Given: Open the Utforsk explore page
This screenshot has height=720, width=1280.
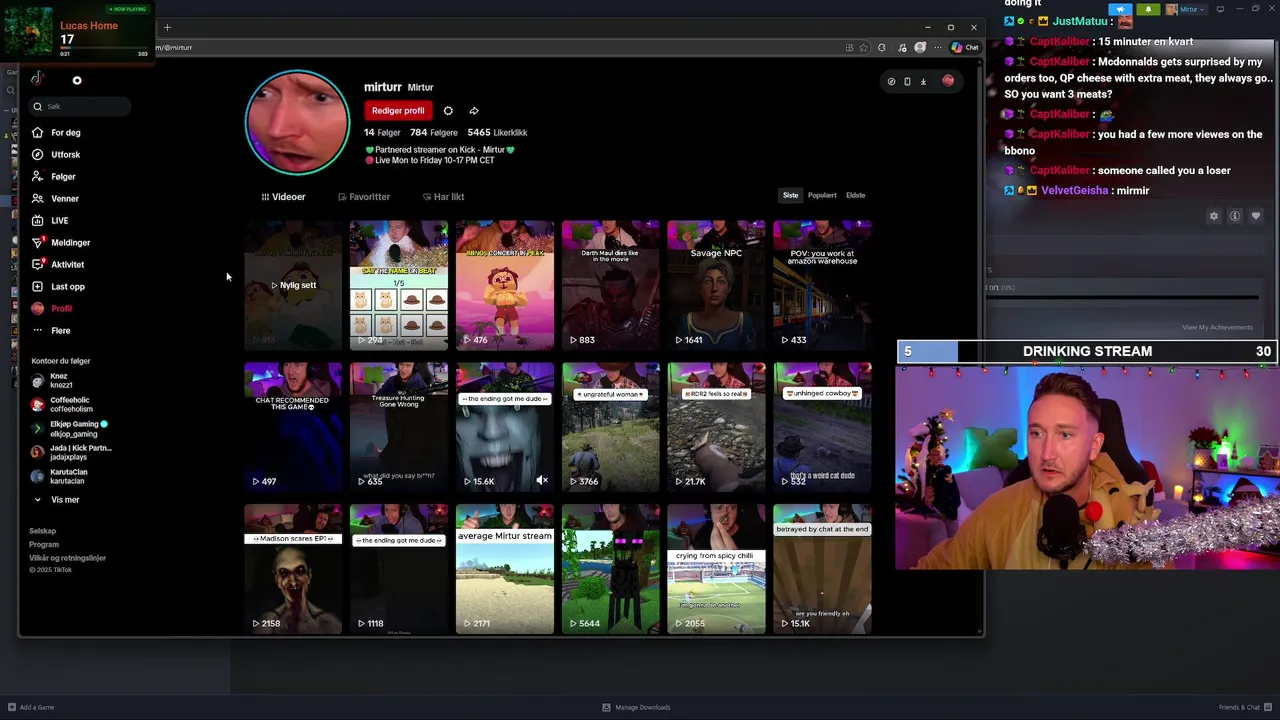Looking at the screenshot, I should (x=56, y=155).
